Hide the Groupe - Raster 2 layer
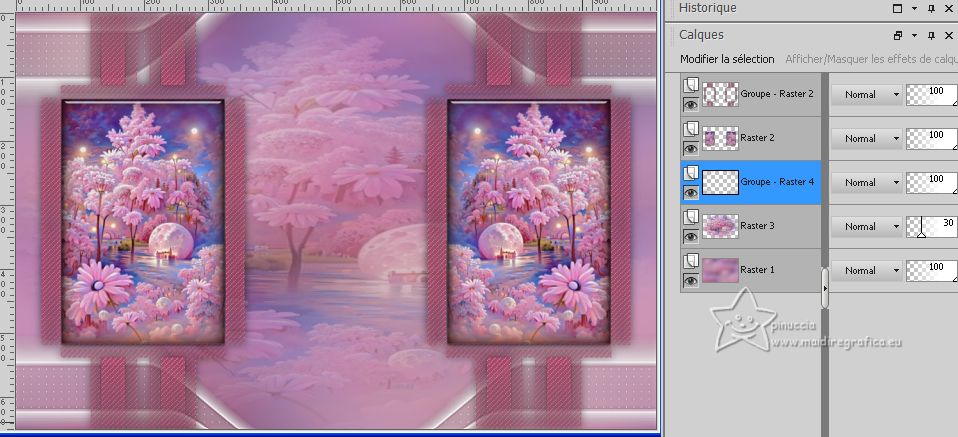The width and height of the screenshot is (958, 437). (x=690, y=105)
